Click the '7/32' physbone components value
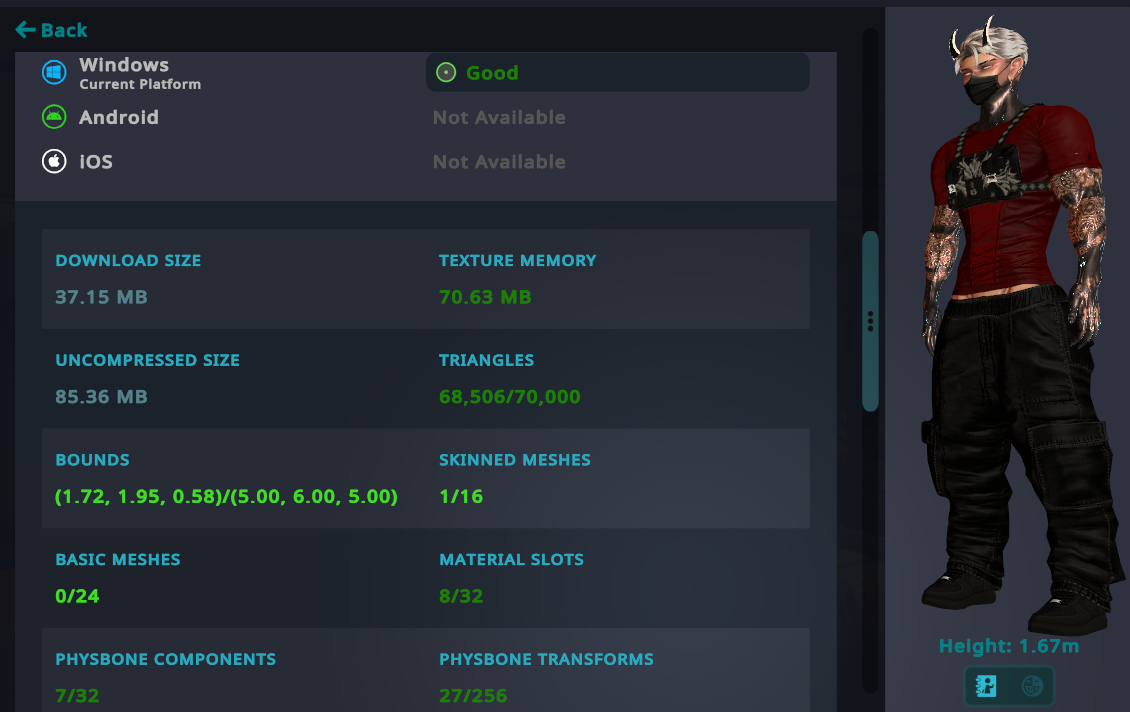1130x712 pixels. click(77, 695)
